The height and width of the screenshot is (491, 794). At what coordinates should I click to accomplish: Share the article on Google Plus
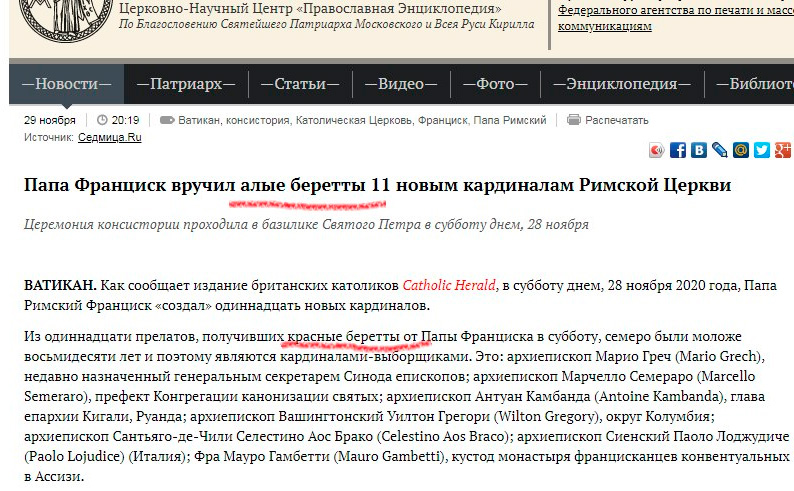tap(782, 151)
